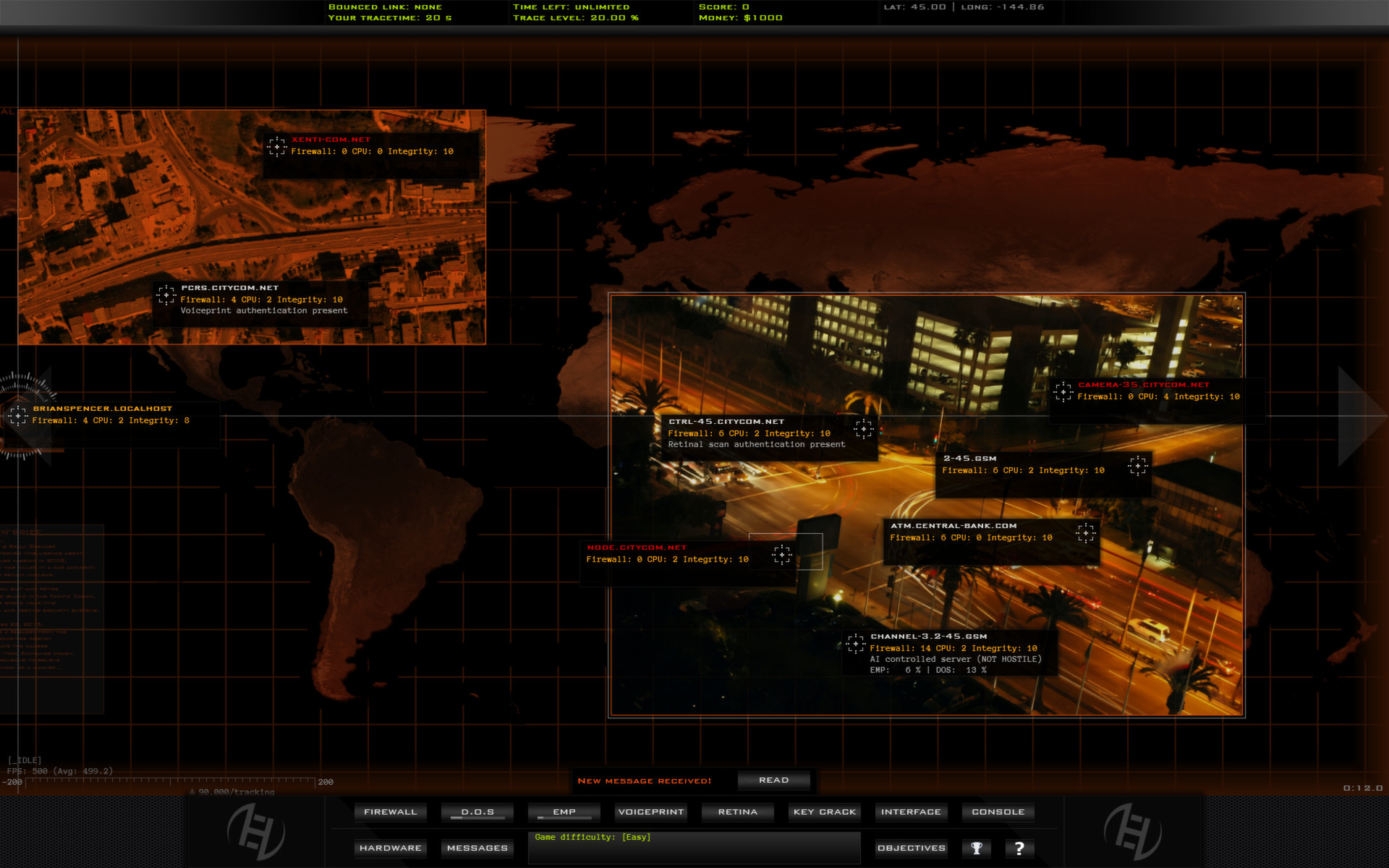Launch the D.O.S attack tool
This screenshot has width=1389, height=868.
pyautogui.click(x=477, y=812)
